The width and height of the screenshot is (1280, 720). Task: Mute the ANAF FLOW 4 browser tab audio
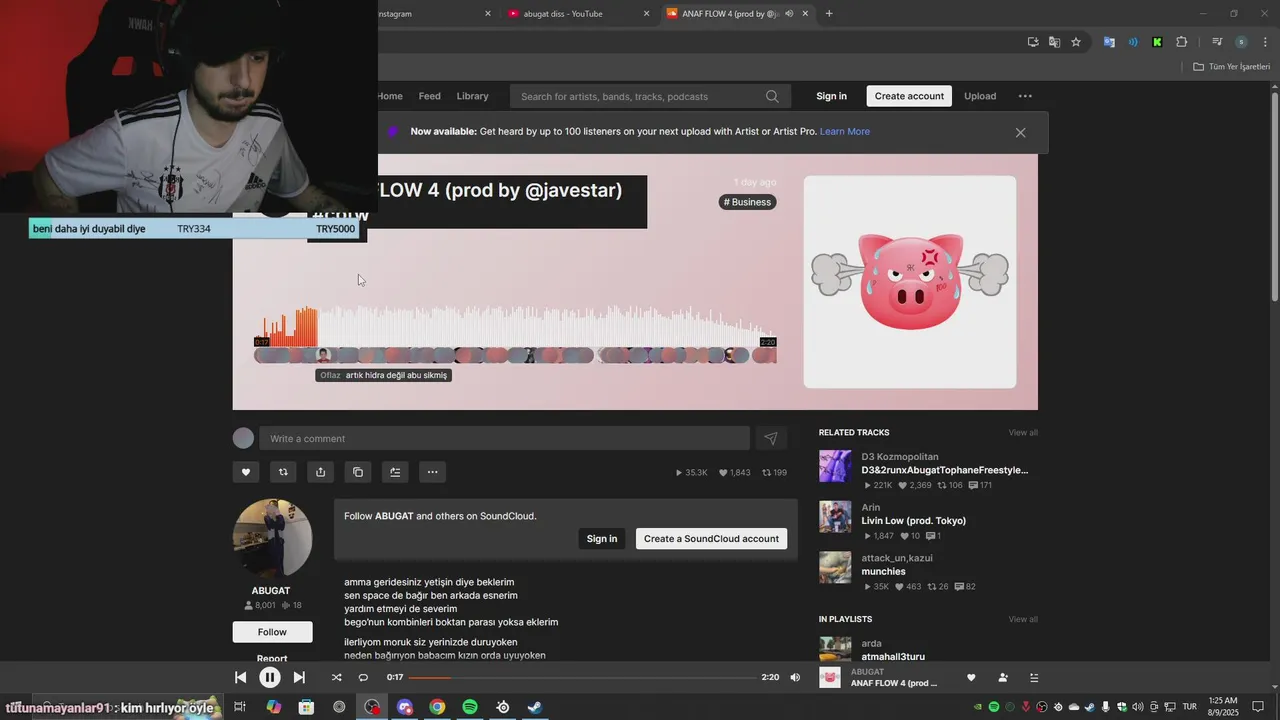789,14
